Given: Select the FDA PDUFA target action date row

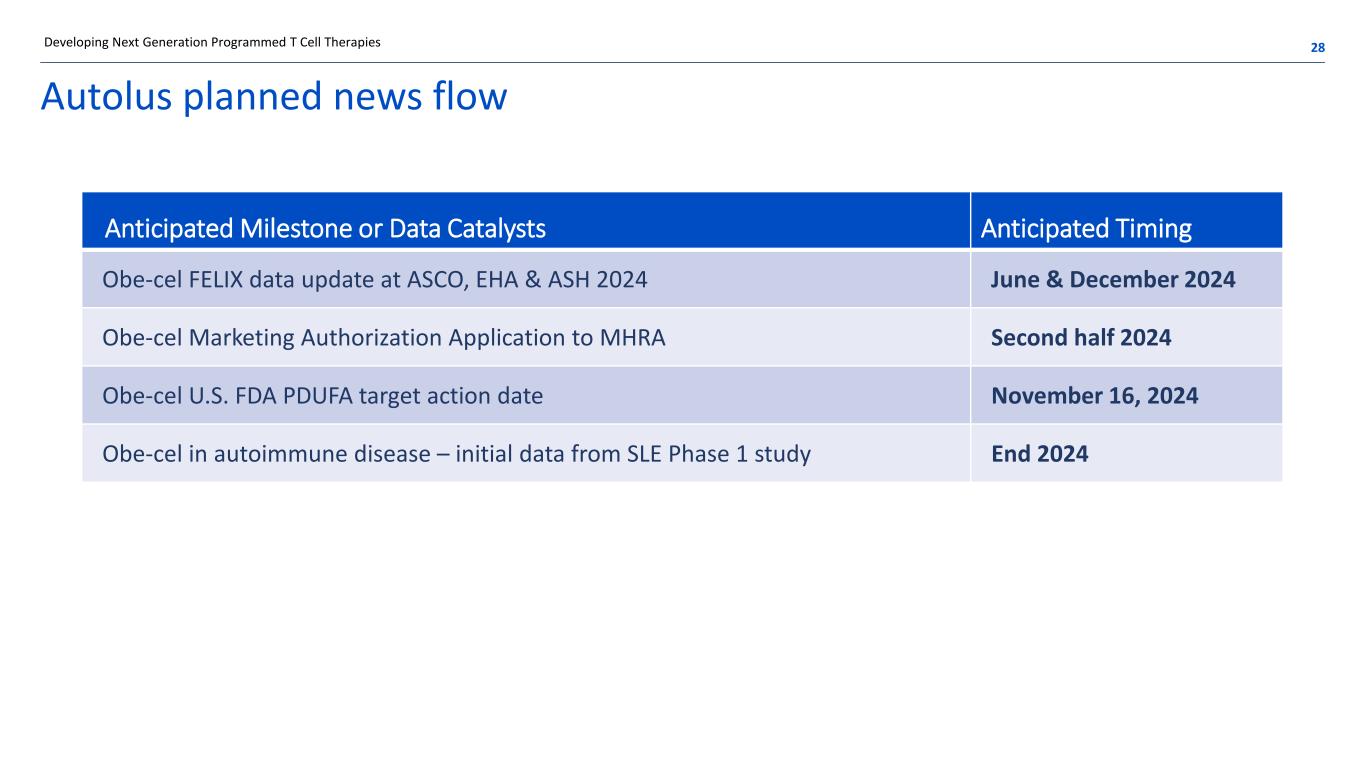Looking at the screenshot, I should coord(322,396).
